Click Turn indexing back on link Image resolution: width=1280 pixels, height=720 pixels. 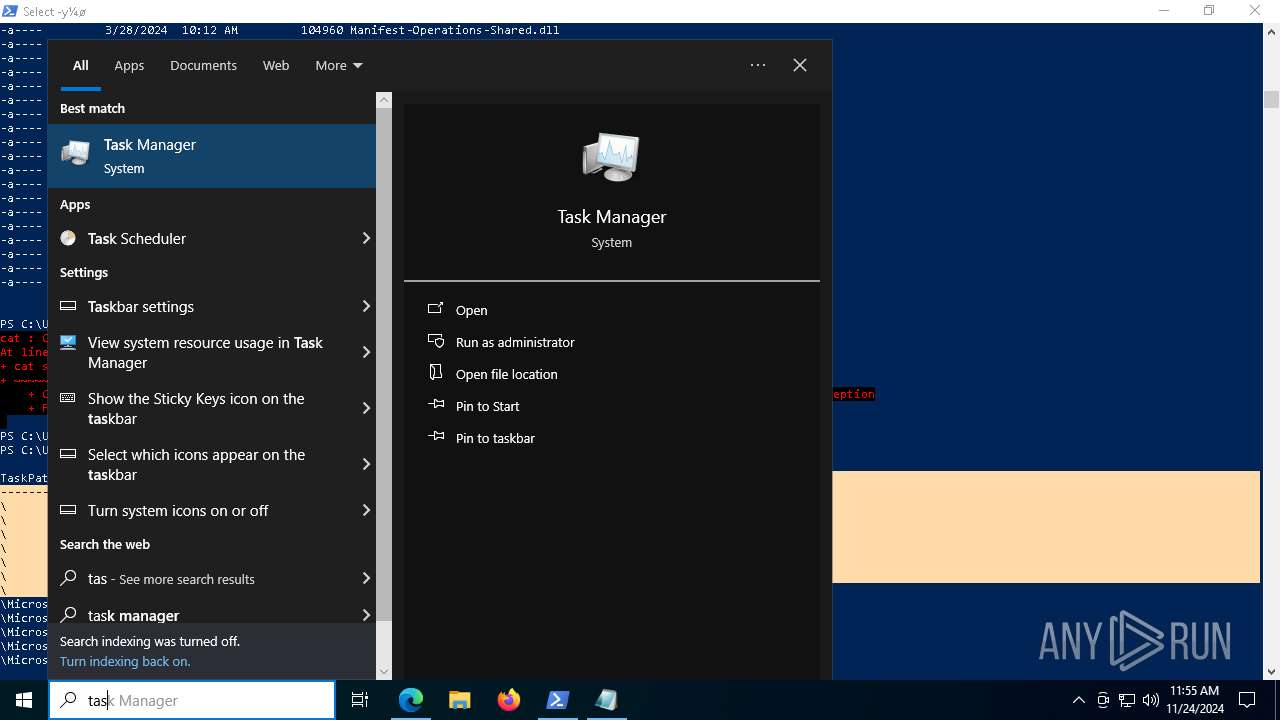pos(125,661)
